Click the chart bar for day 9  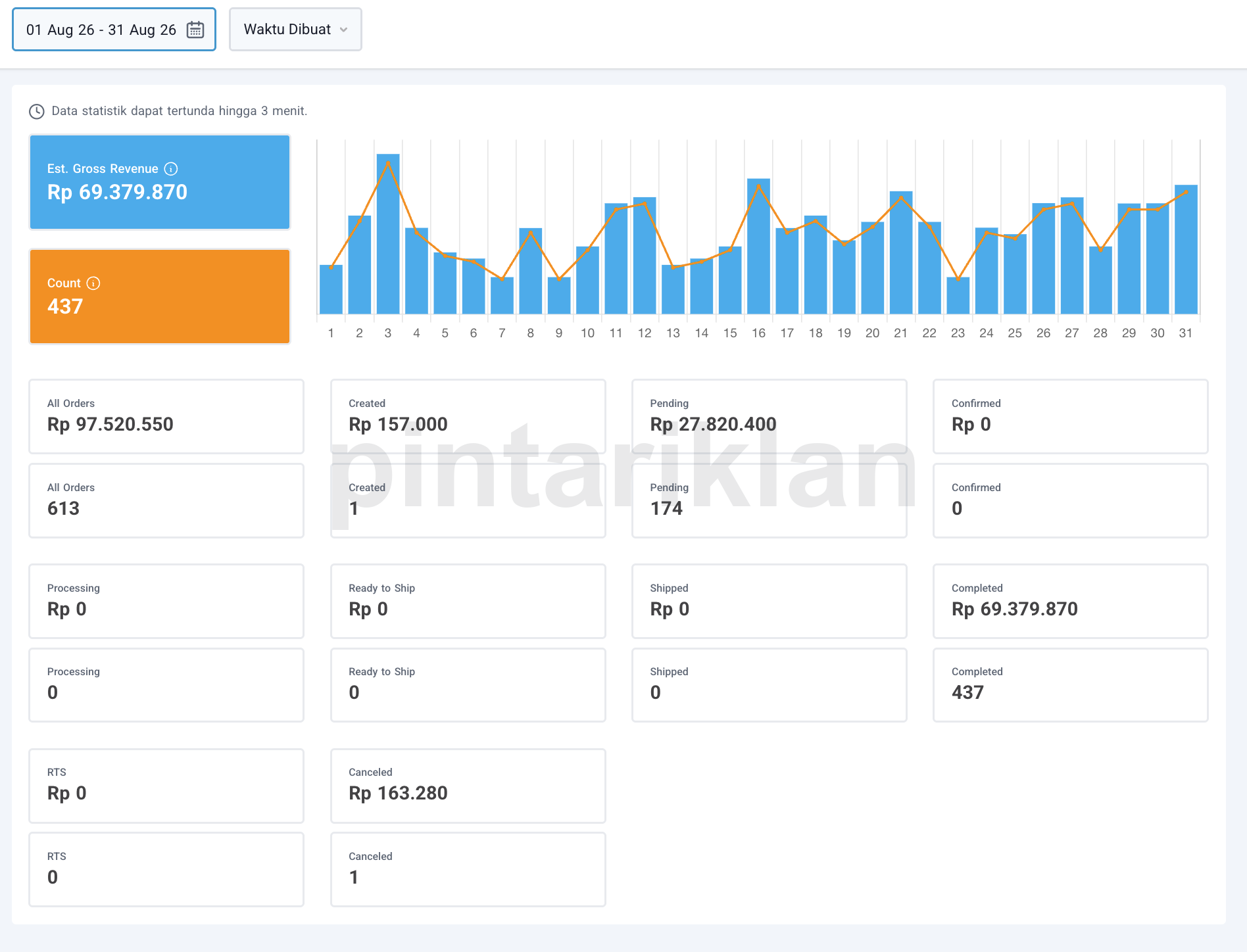(559, 296)
